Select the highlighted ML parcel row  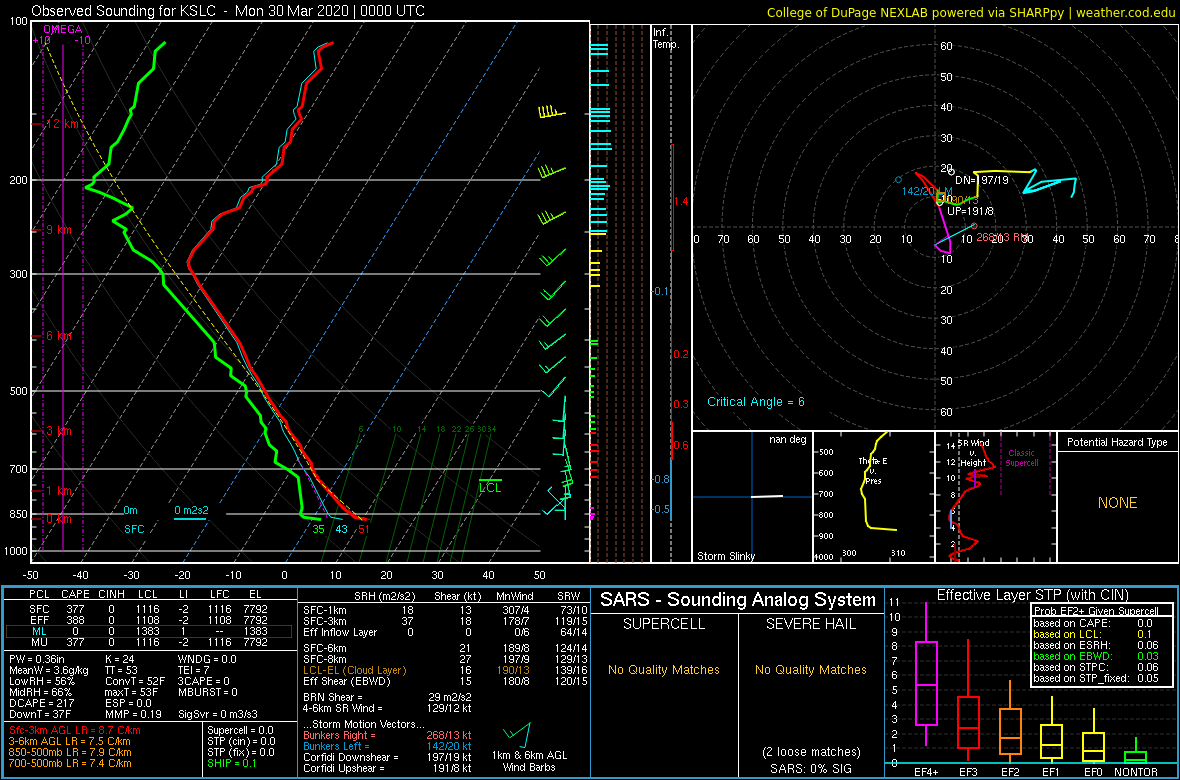[x=149, y=632]
